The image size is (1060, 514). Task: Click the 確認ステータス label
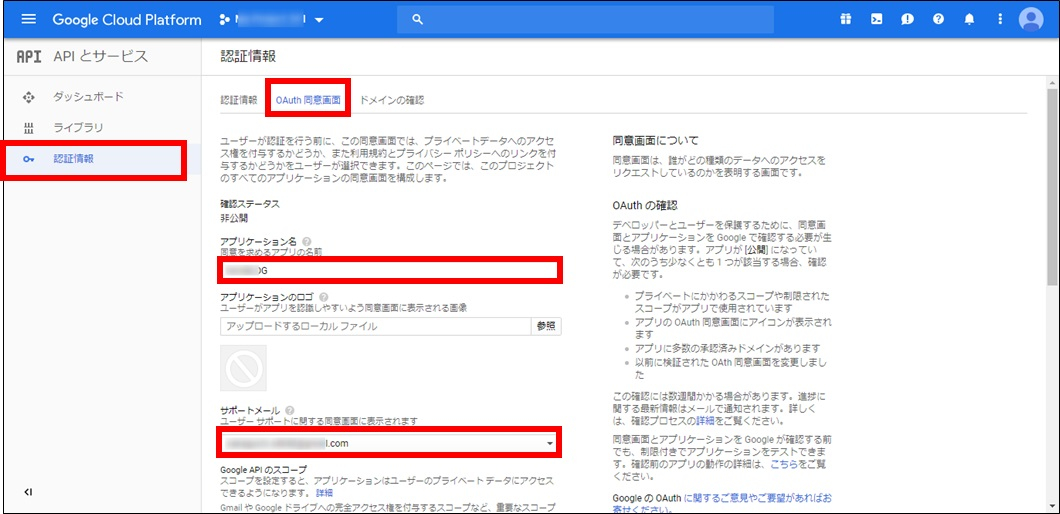pos(250,204)
